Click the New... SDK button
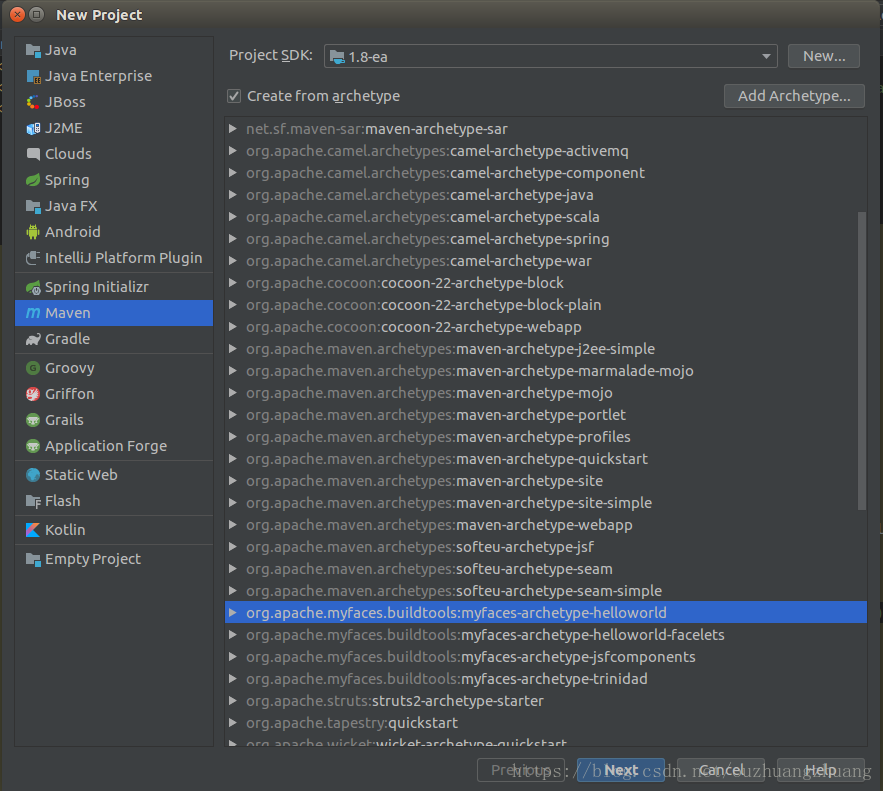 click(824, 56)
